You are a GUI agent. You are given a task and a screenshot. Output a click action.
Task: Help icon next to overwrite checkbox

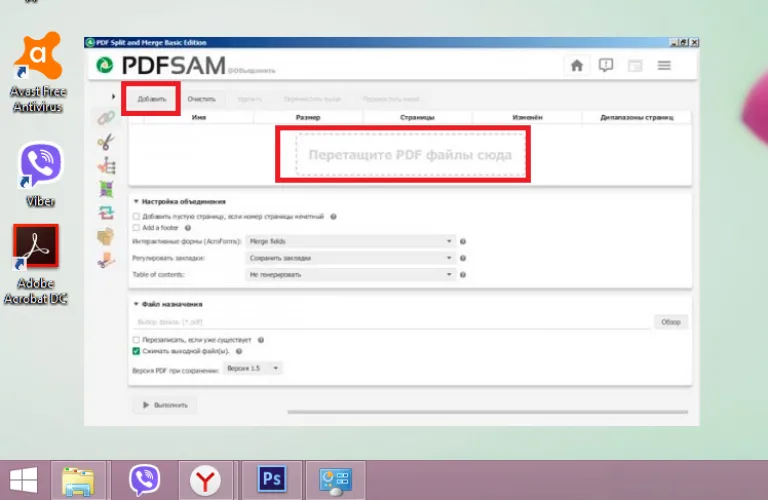click(x=261, y=340)
